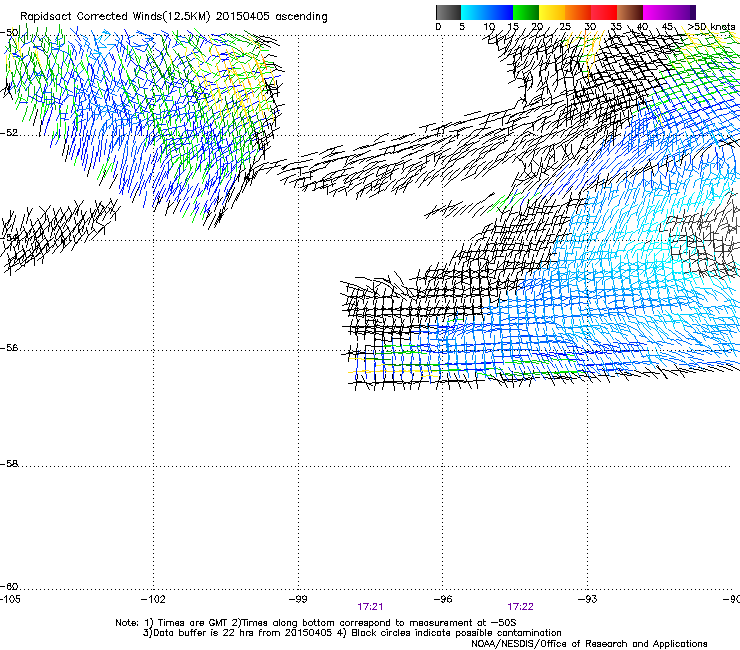This screenshot has height=650, width=740.
Task: Click the 'NOAA/NESDIS/Office of Research and Applications' credit
Action: tap(589, 644)
